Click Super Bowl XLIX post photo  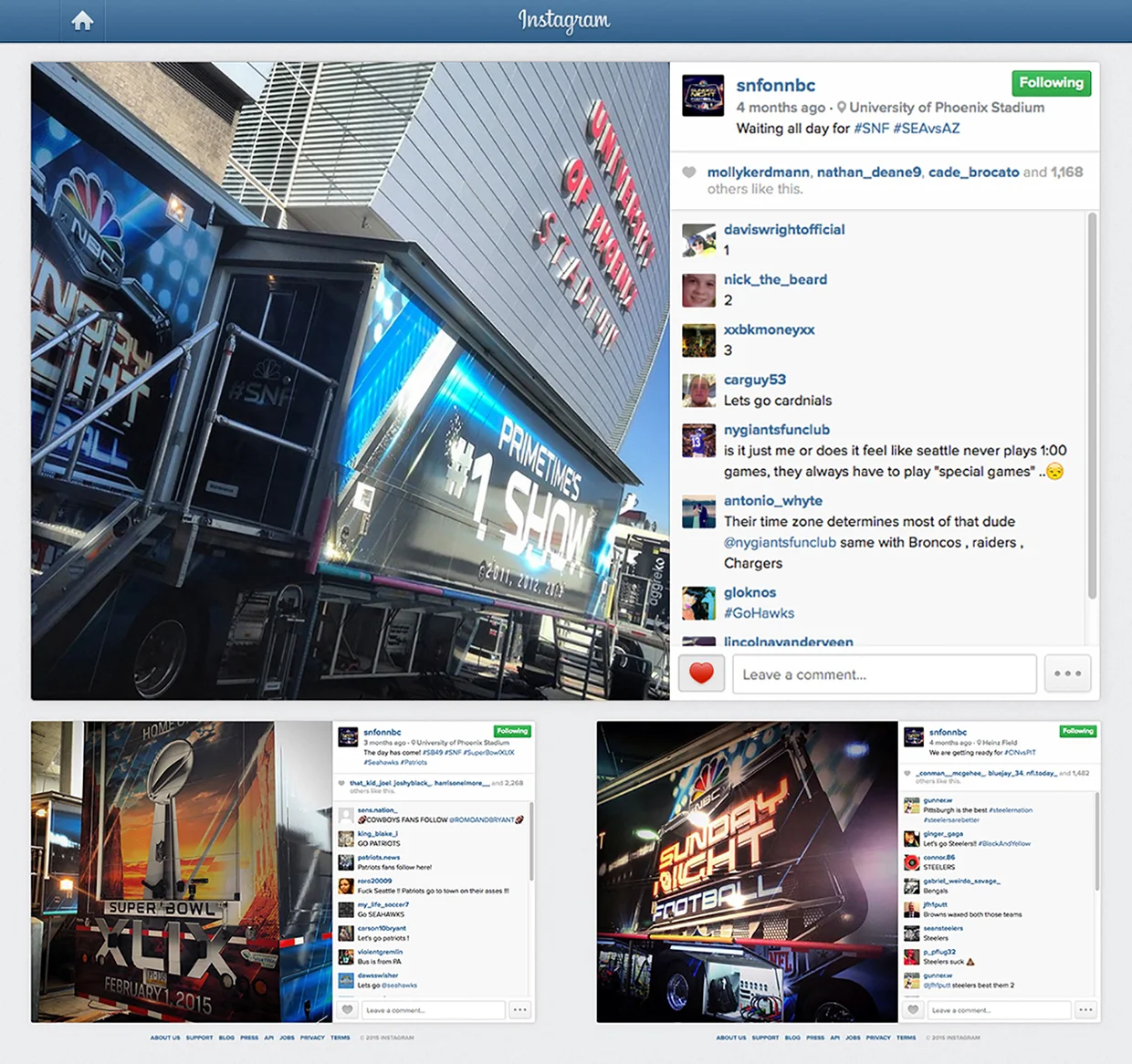click(182, 871)
